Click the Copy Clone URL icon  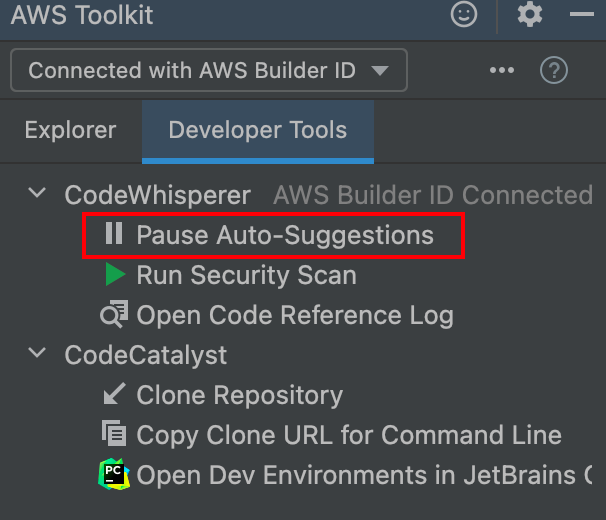114,434
